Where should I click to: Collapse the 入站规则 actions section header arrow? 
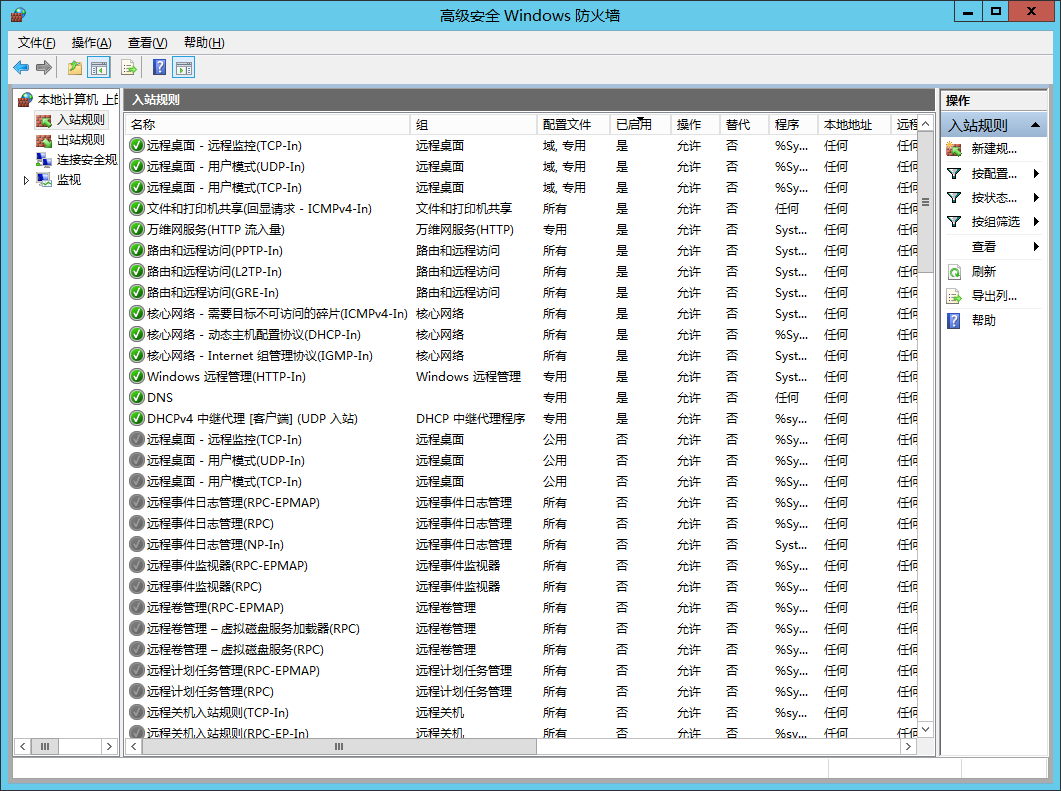point(1035,125)
